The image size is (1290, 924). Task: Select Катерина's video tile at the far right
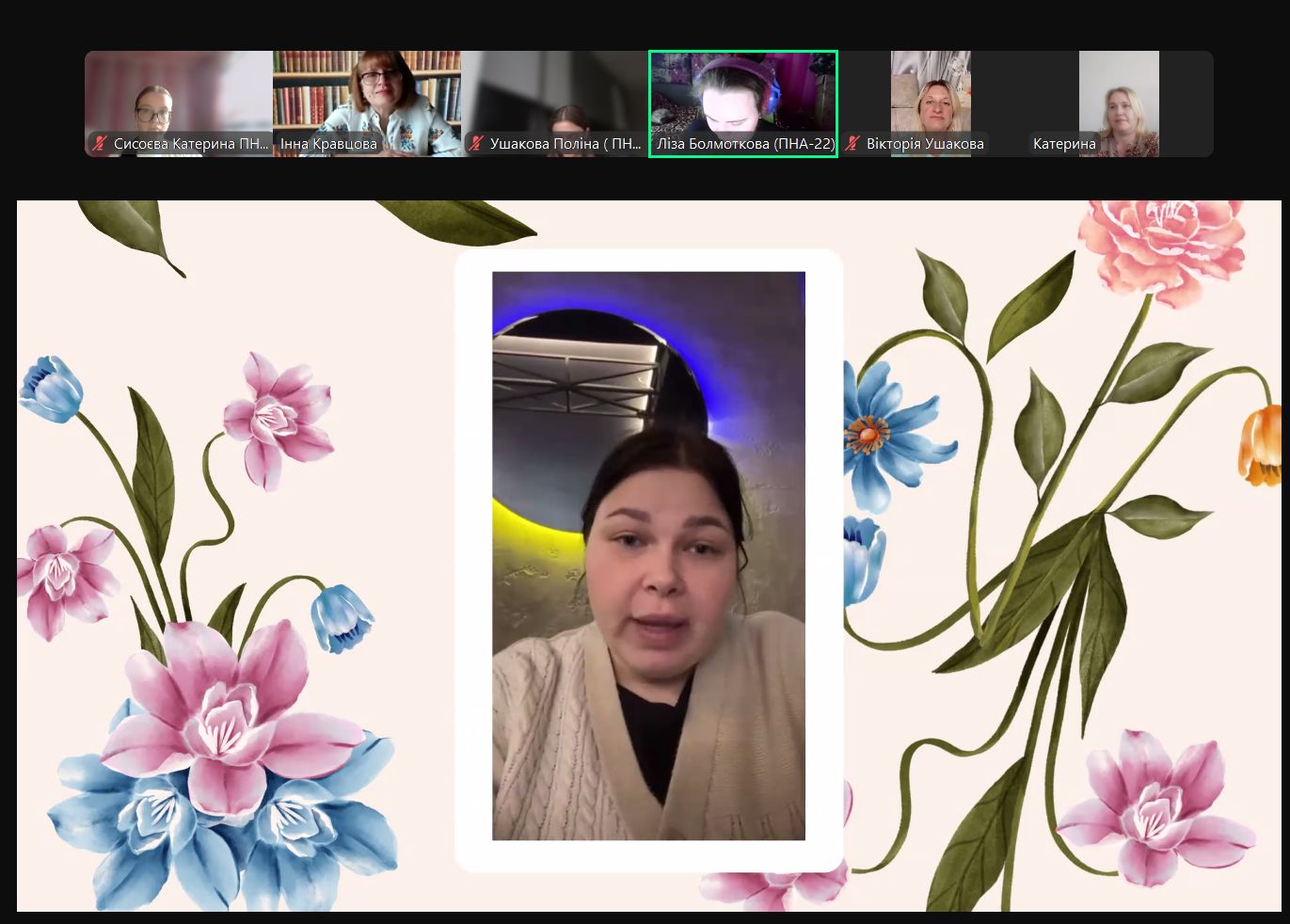(x=1119, y=94)
